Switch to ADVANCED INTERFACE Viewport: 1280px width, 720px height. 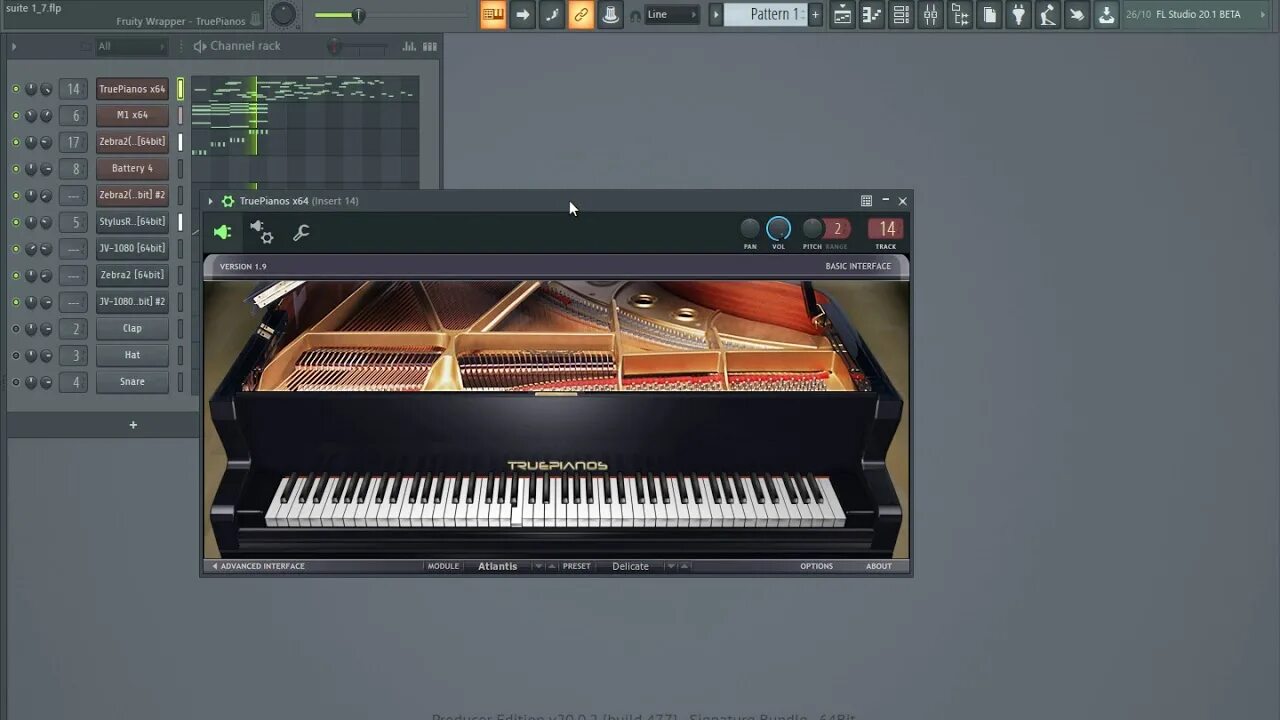pyautogui.click(x=258, y=566)
